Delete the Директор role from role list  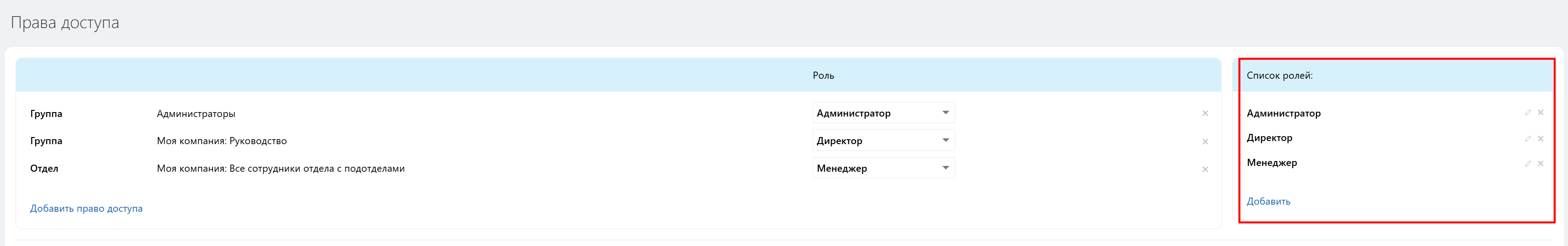tap(1540, 139)
